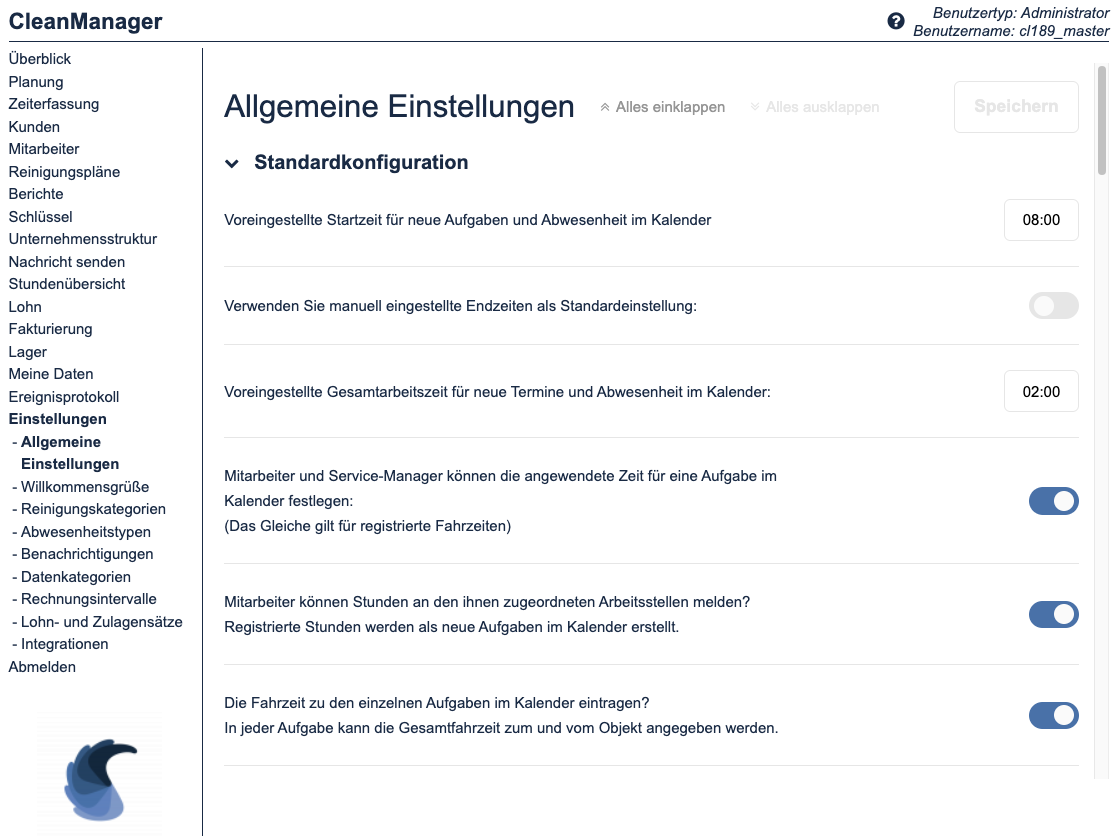Open Fakturierung
Screen dimensions: 1111x836
click(x=50, y=329)
